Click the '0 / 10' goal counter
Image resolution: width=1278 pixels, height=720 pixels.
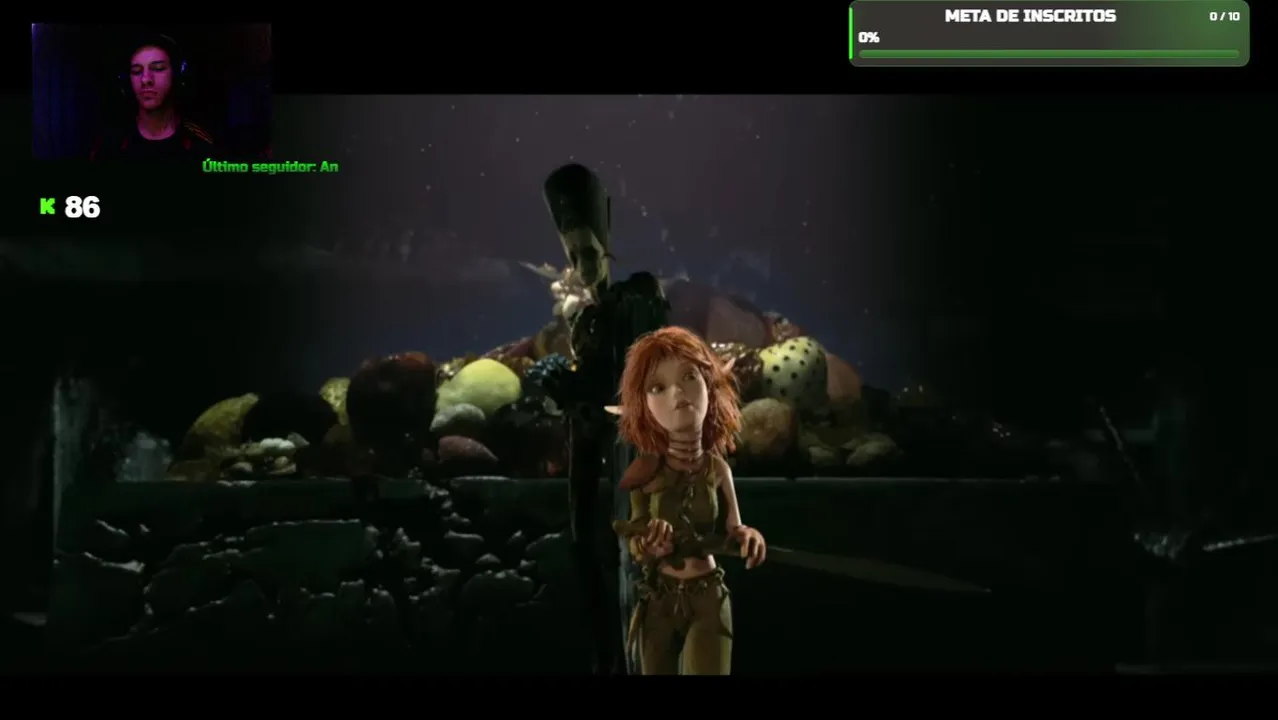(1224, 16)
